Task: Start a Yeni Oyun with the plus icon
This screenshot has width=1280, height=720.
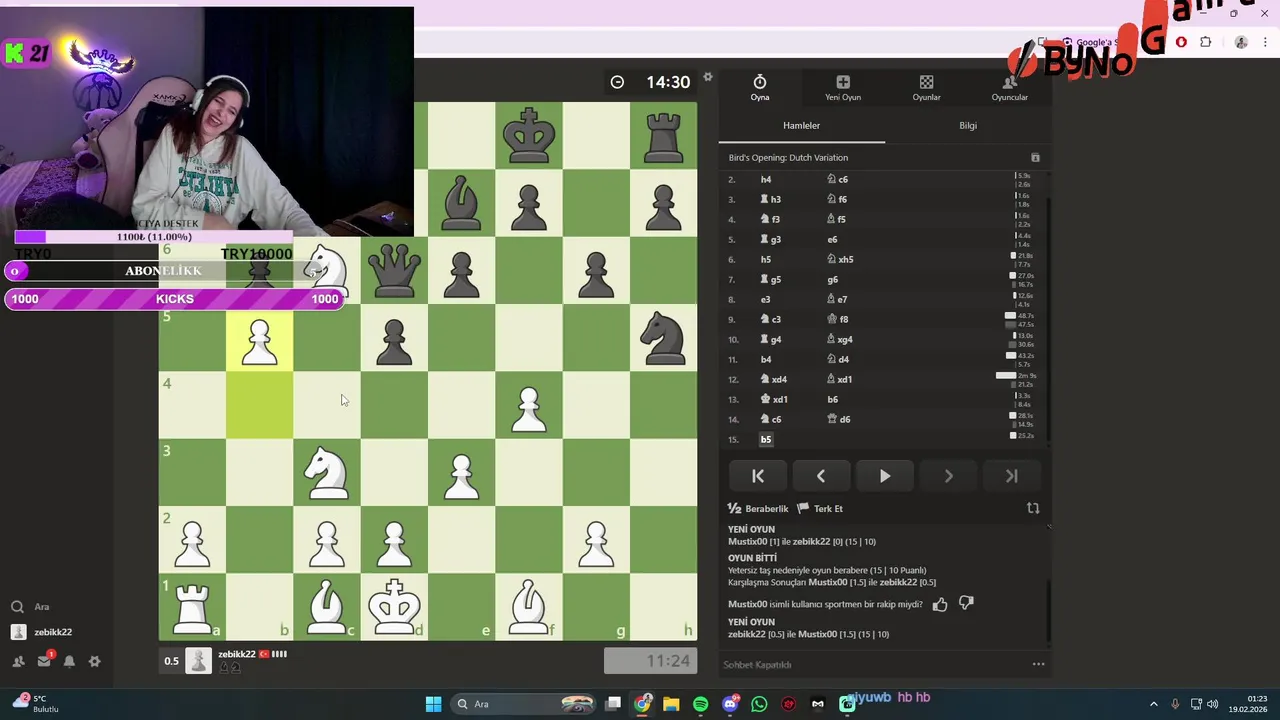Action: [843, 88]
